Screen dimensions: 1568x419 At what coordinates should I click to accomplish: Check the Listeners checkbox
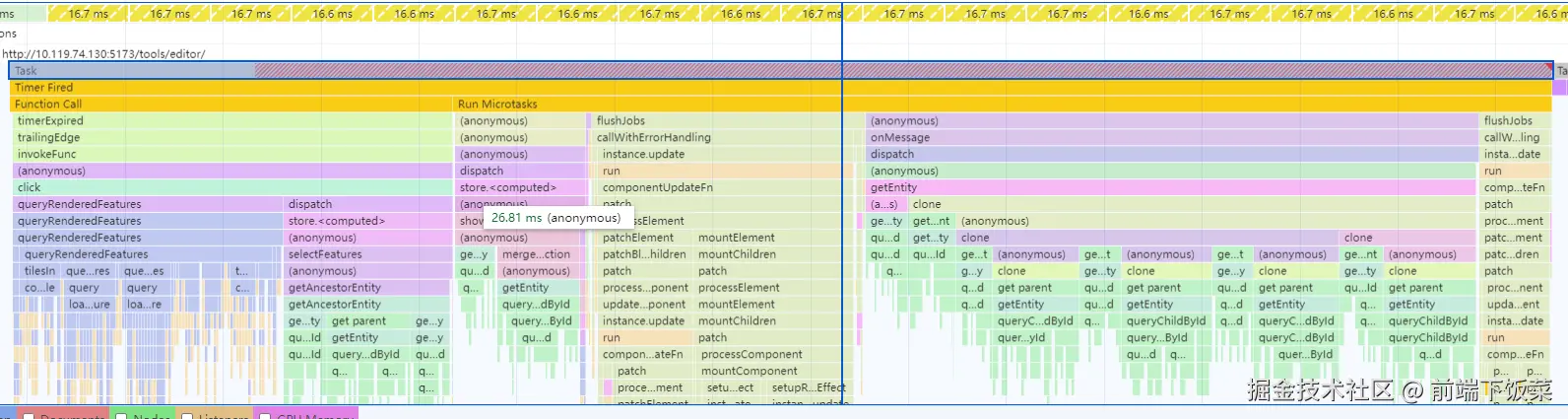[189, 416]
